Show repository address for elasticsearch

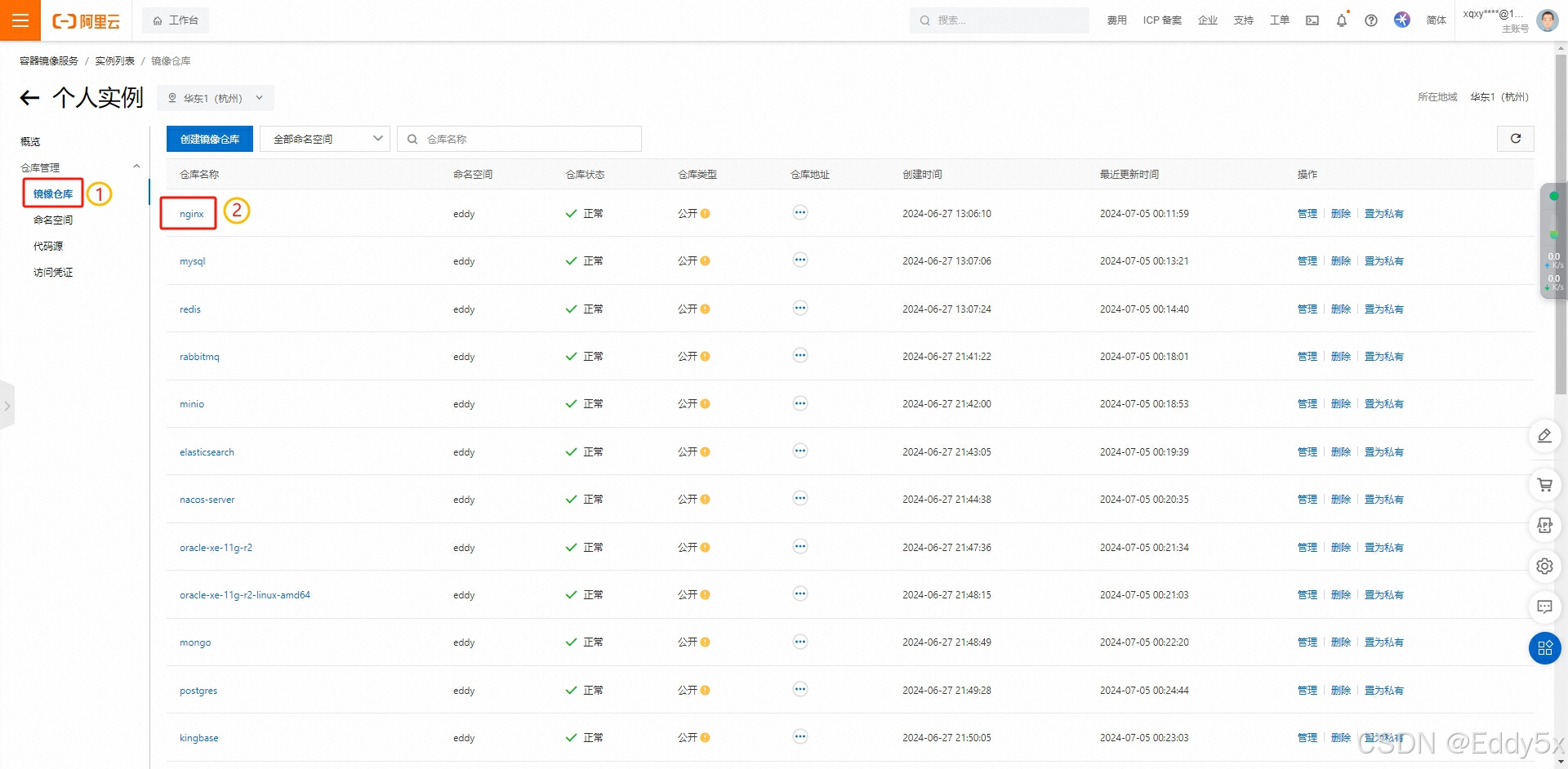800,451
